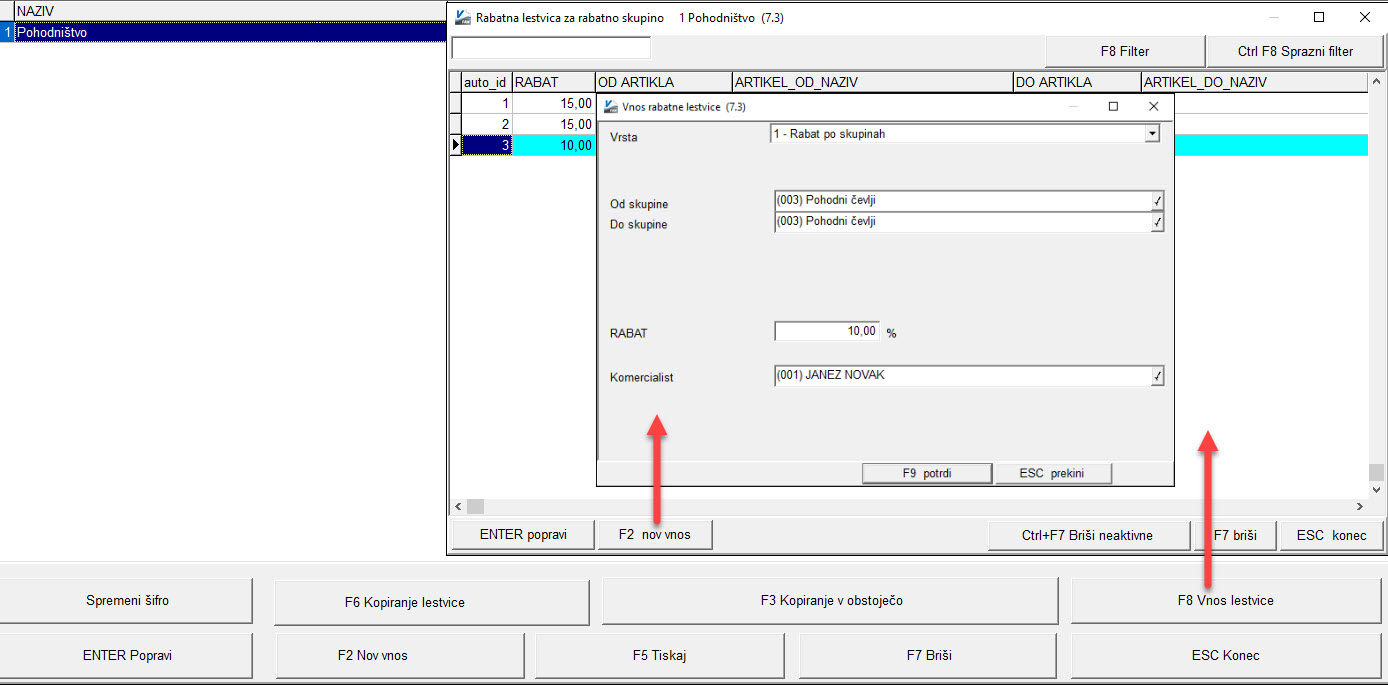Image resolution: width=1388 pixels, height=685 pixels.
Task: Click ESC konec in Rabatna lestvica window
Action: coord(1331,535)
